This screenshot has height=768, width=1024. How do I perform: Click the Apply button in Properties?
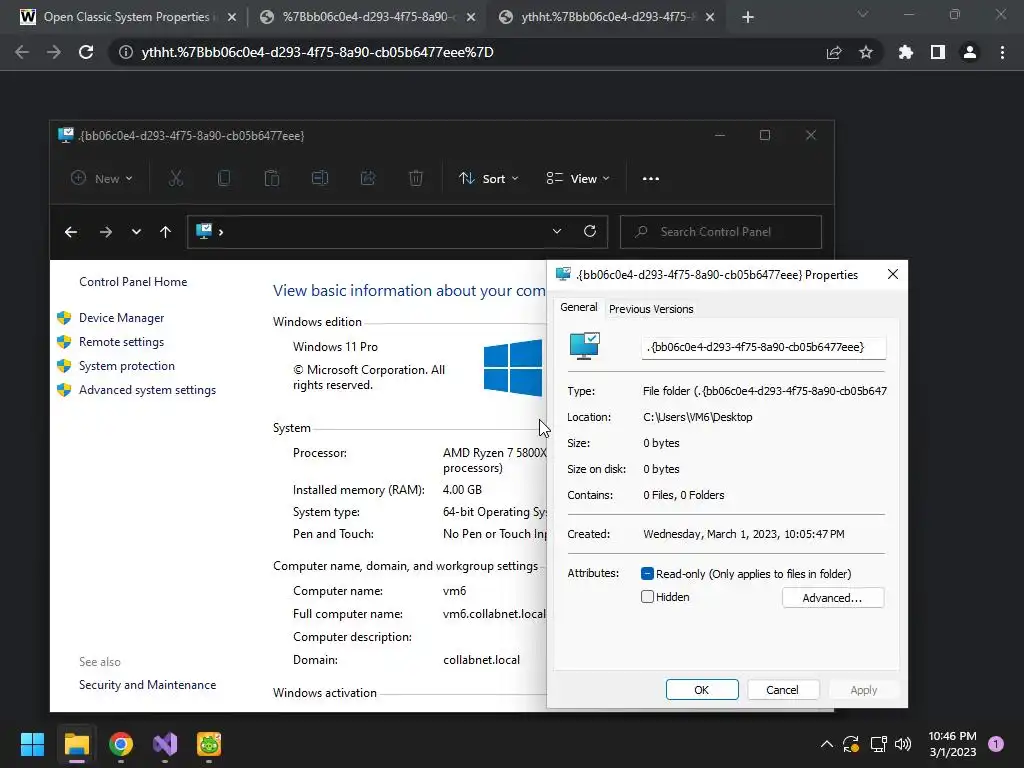[x=863, y=690]
